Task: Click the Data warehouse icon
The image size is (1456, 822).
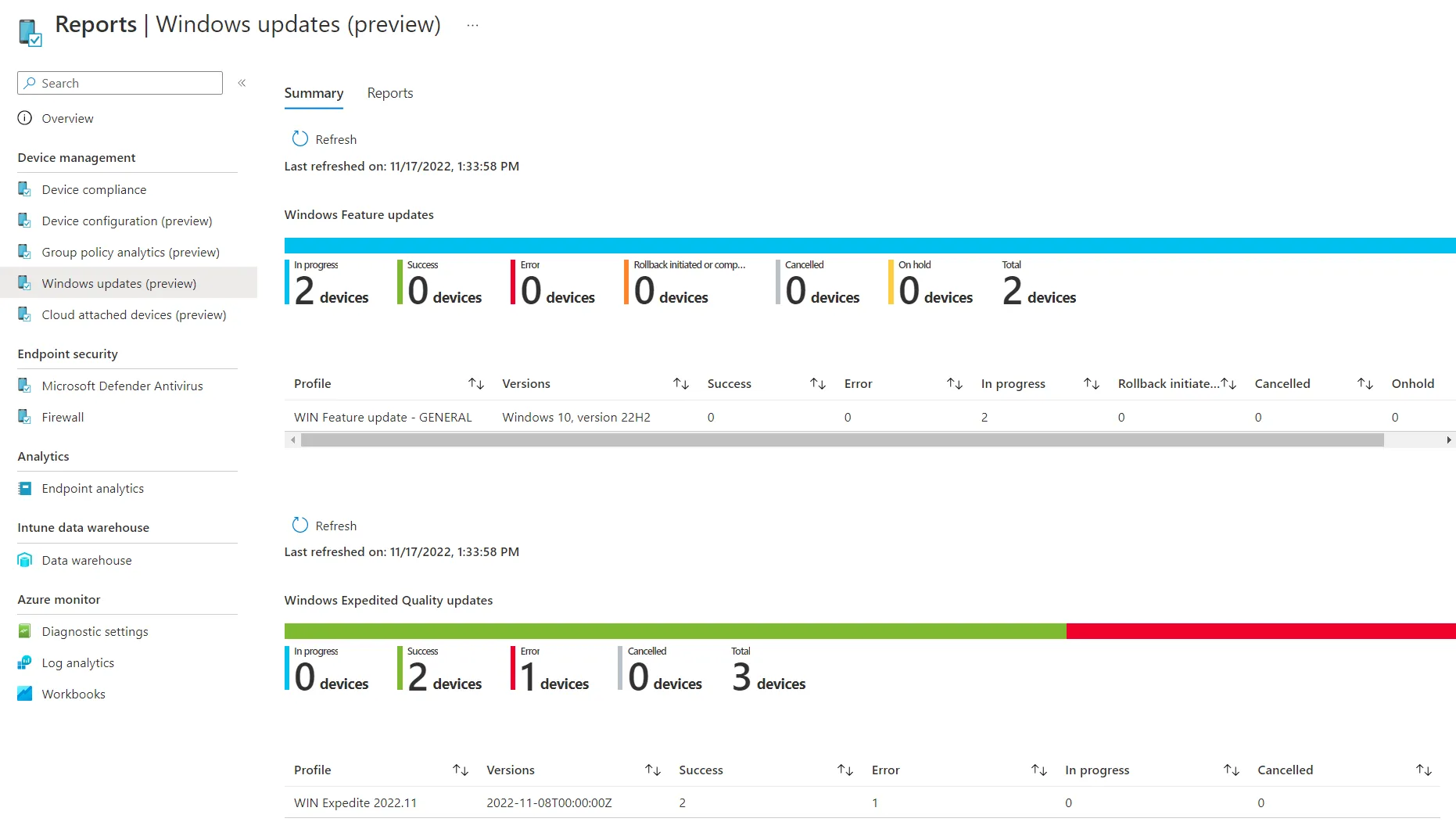Action: (25, 560)
